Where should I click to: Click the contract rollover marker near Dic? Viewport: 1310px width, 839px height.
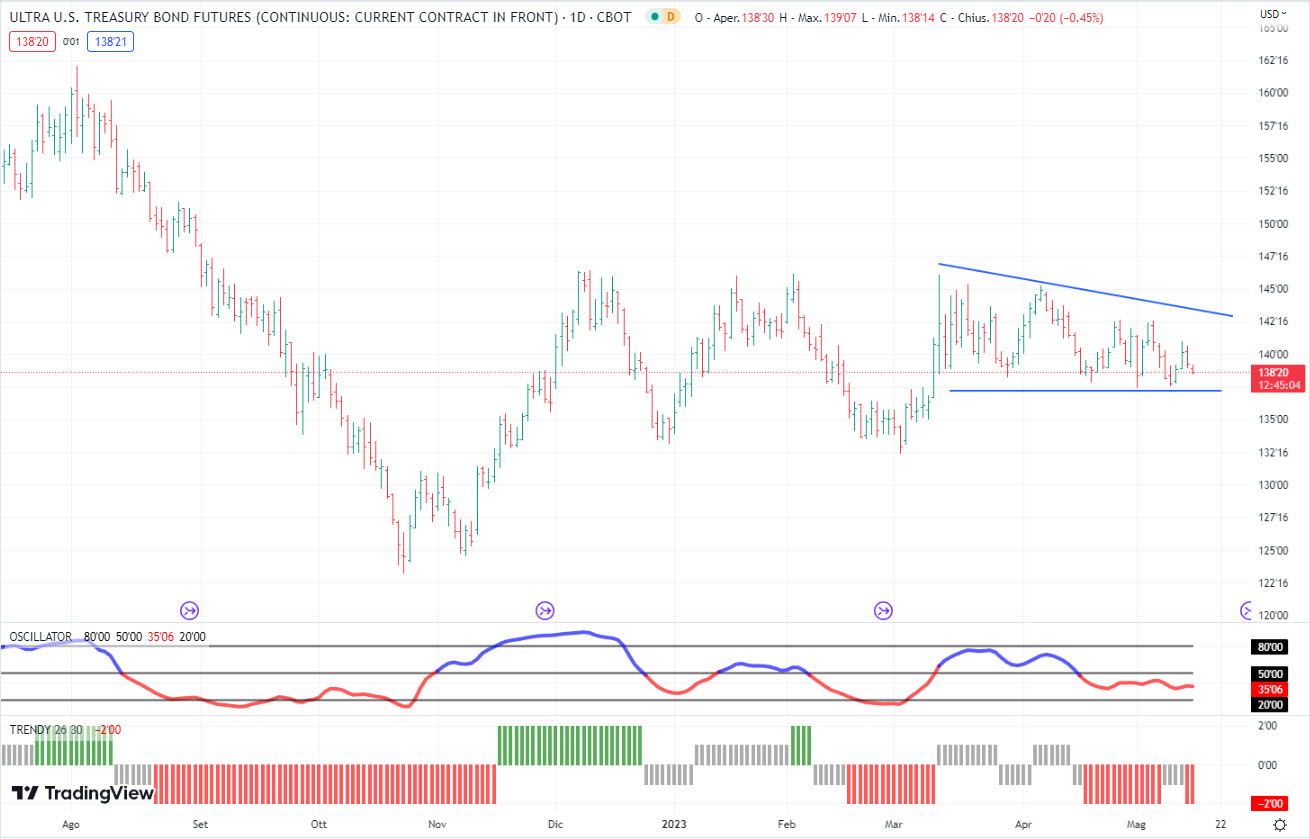tap(545, 610)
